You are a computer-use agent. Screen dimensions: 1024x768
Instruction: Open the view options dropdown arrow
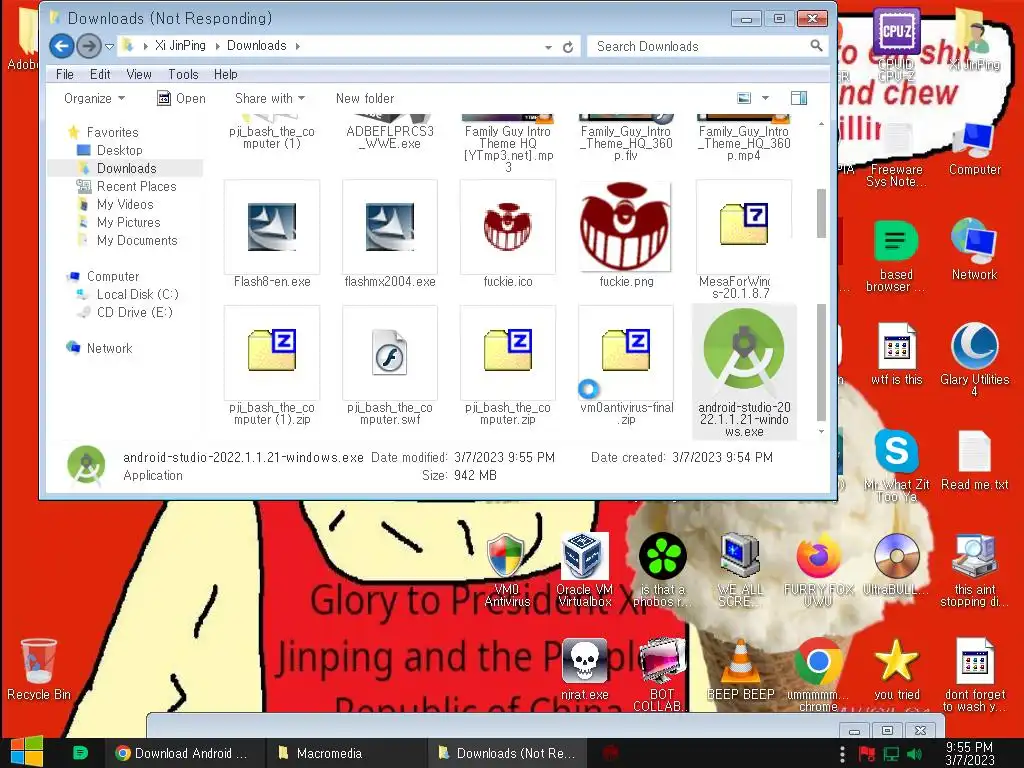(765, 98)
